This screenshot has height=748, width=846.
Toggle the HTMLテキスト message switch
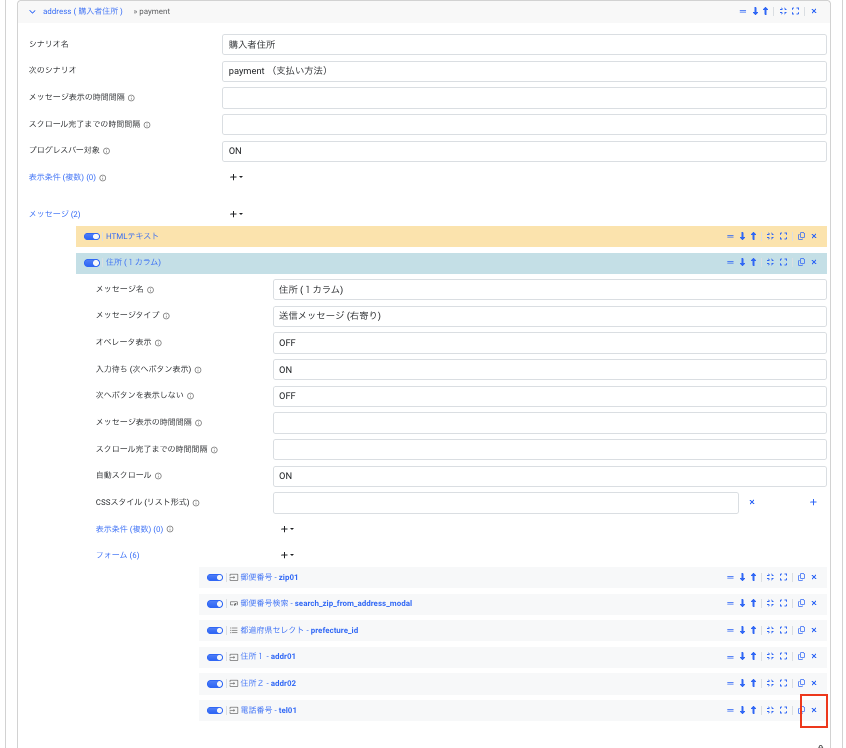(x=92, y=236)
